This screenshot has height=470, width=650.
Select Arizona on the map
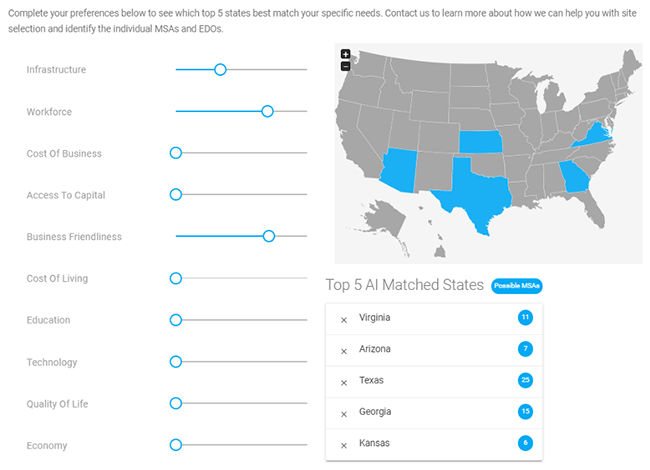(400, 170)
